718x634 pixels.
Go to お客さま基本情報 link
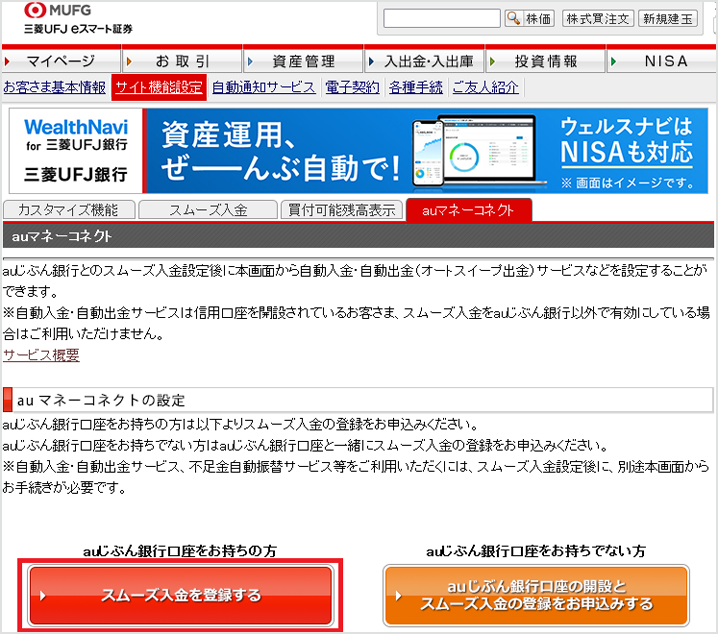(54, 87)
